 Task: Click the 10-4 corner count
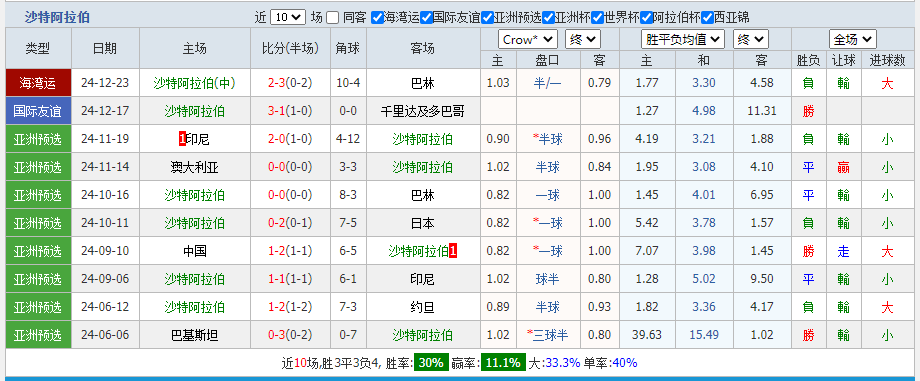coord(348,83)
